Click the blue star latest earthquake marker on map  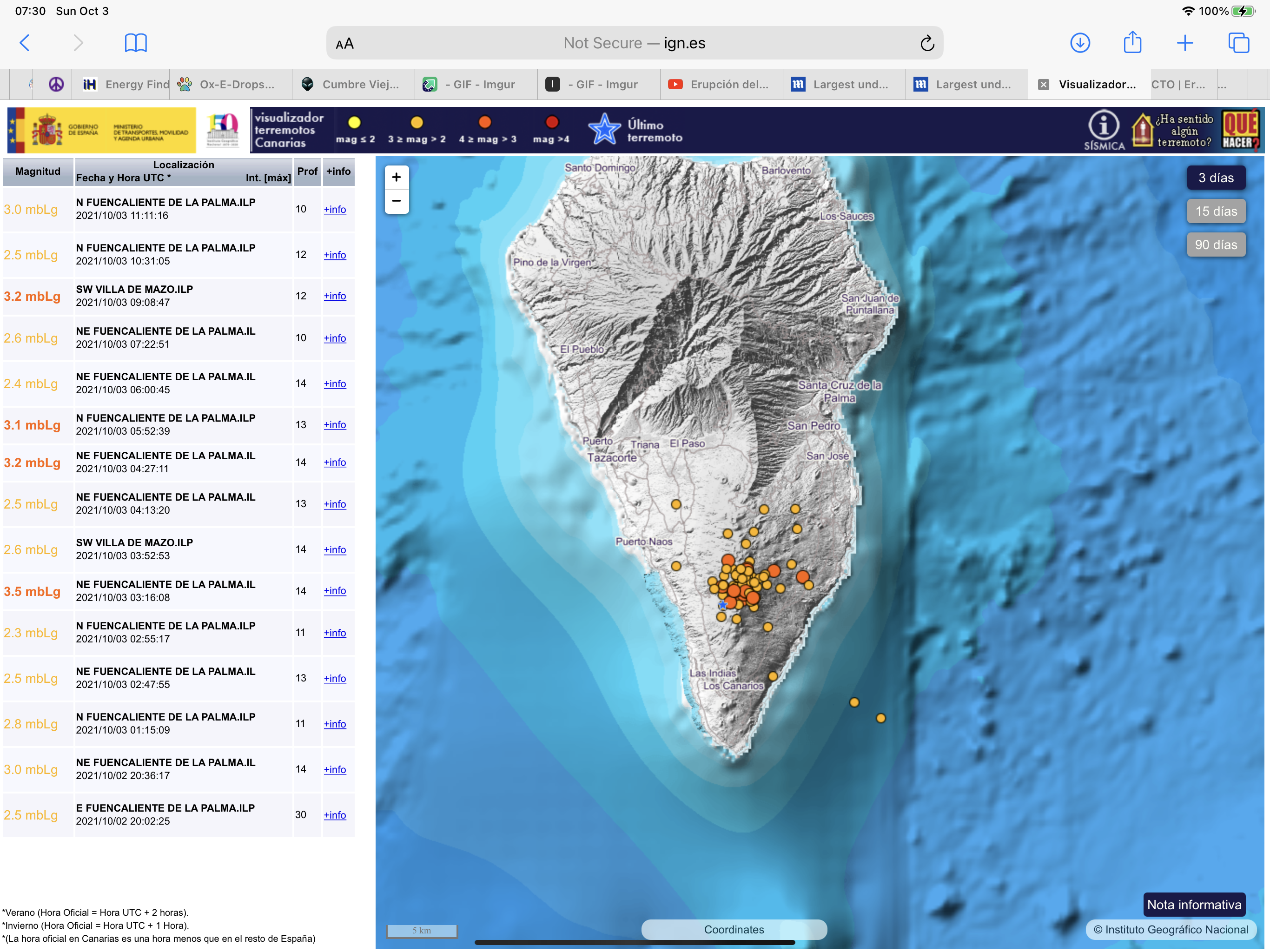click(722, 605)
